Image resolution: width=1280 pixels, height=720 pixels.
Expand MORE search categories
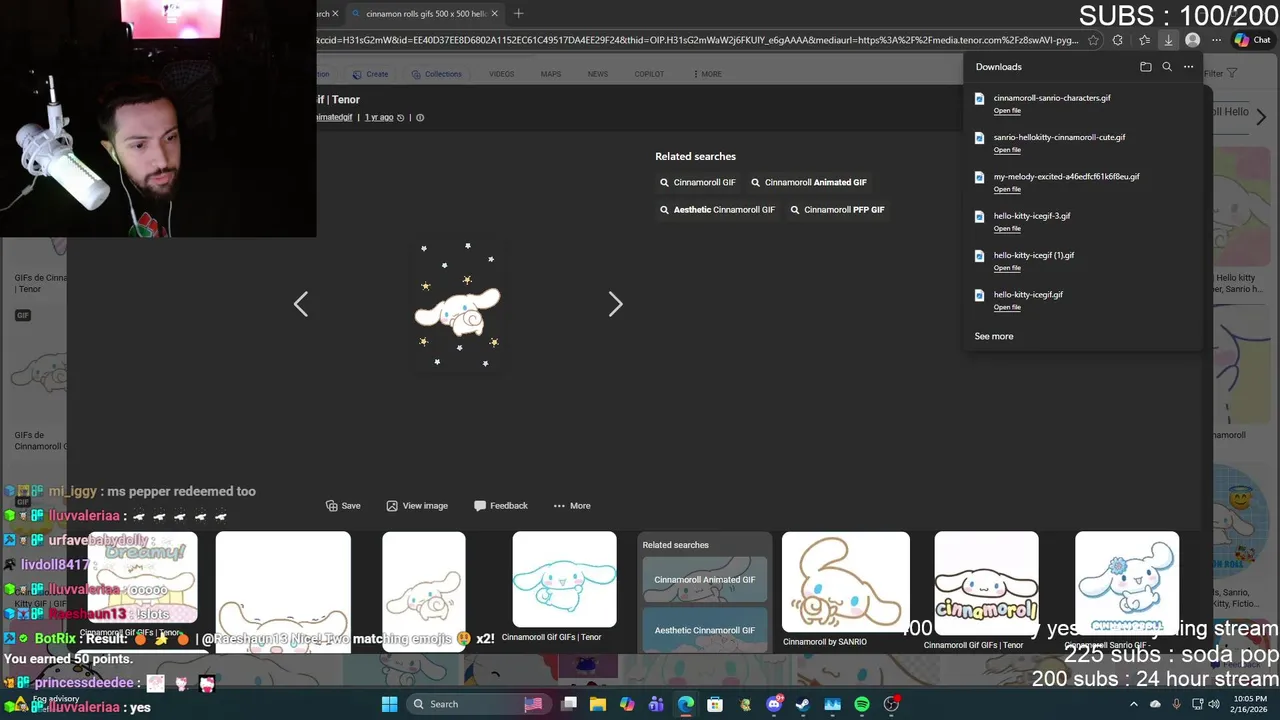707,74
